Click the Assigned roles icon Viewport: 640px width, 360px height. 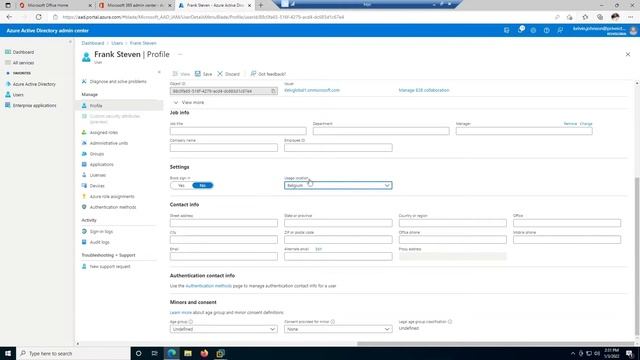click(84, 132)
